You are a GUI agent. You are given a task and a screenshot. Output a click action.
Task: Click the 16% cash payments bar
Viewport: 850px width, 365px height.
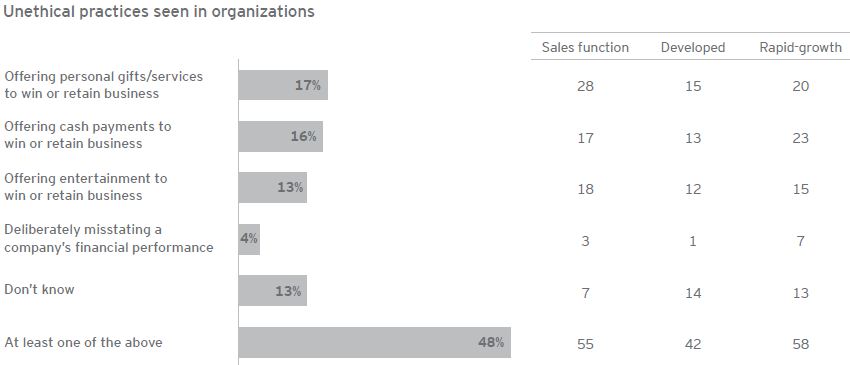click(281, 137)
